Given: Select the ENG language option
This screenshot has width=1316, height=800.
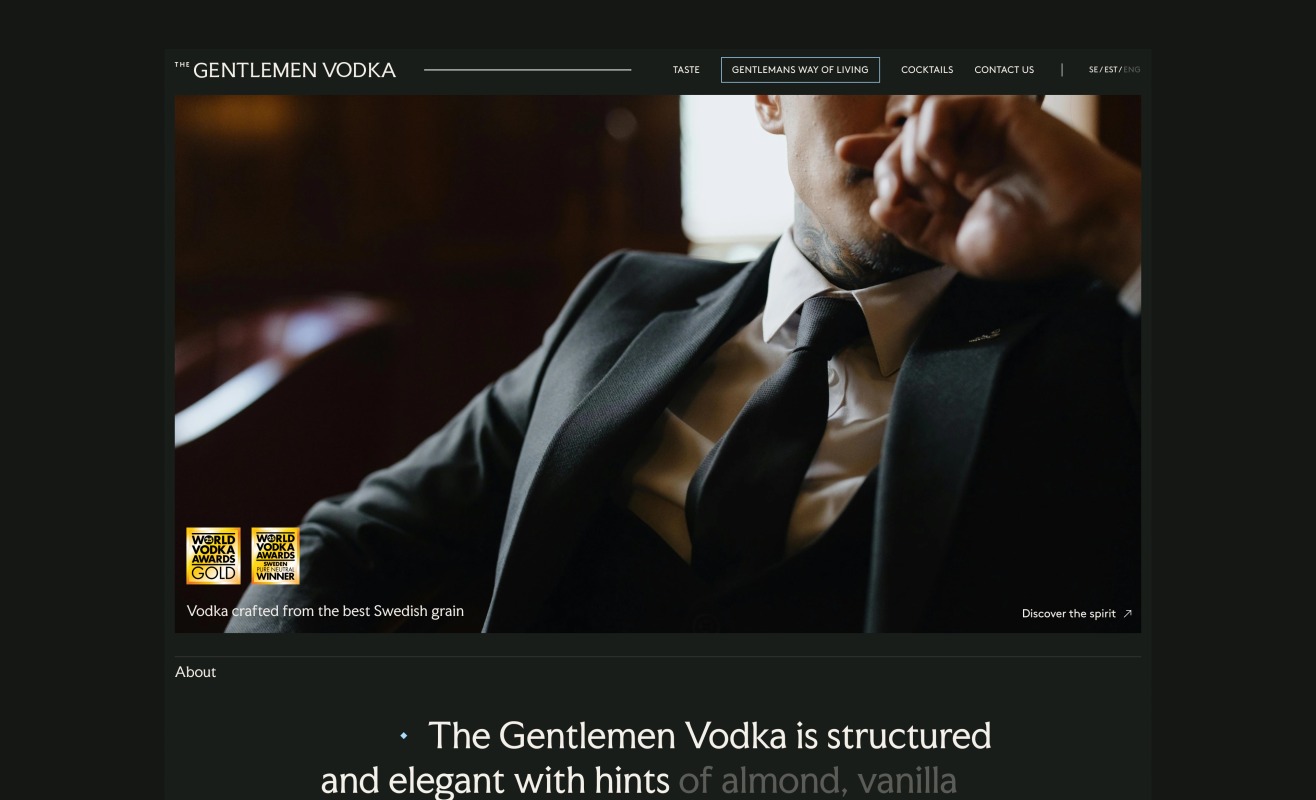Looking at the screenshot, I should click(1132, 70).
